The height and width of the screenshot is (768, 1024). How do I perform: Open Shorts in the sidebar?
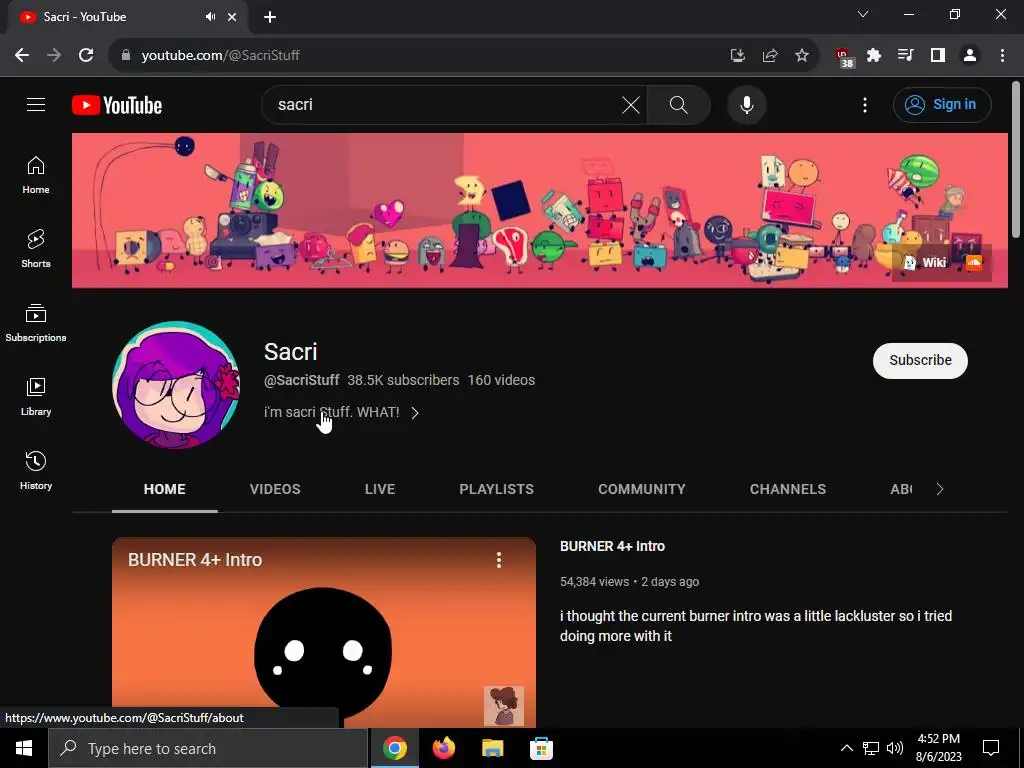pos(36,249)
